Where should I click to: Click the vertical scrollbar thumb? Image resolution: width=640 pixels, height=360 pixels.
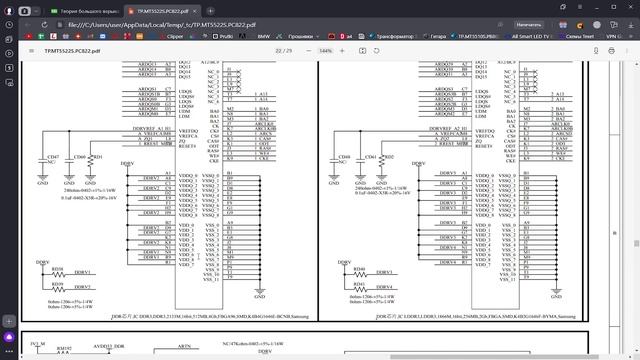coord(636,243)
